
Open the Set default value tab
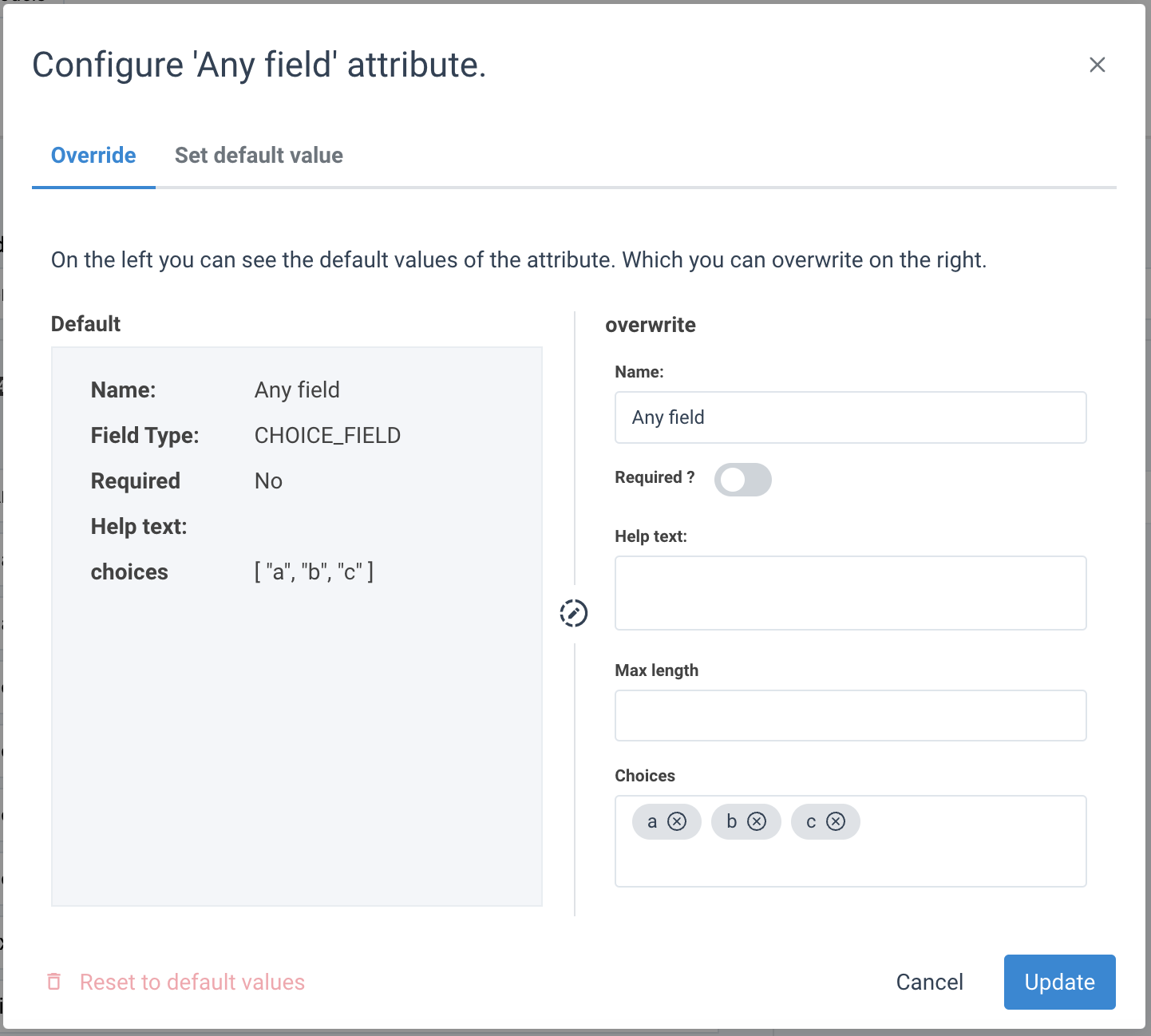click(259, 155)
